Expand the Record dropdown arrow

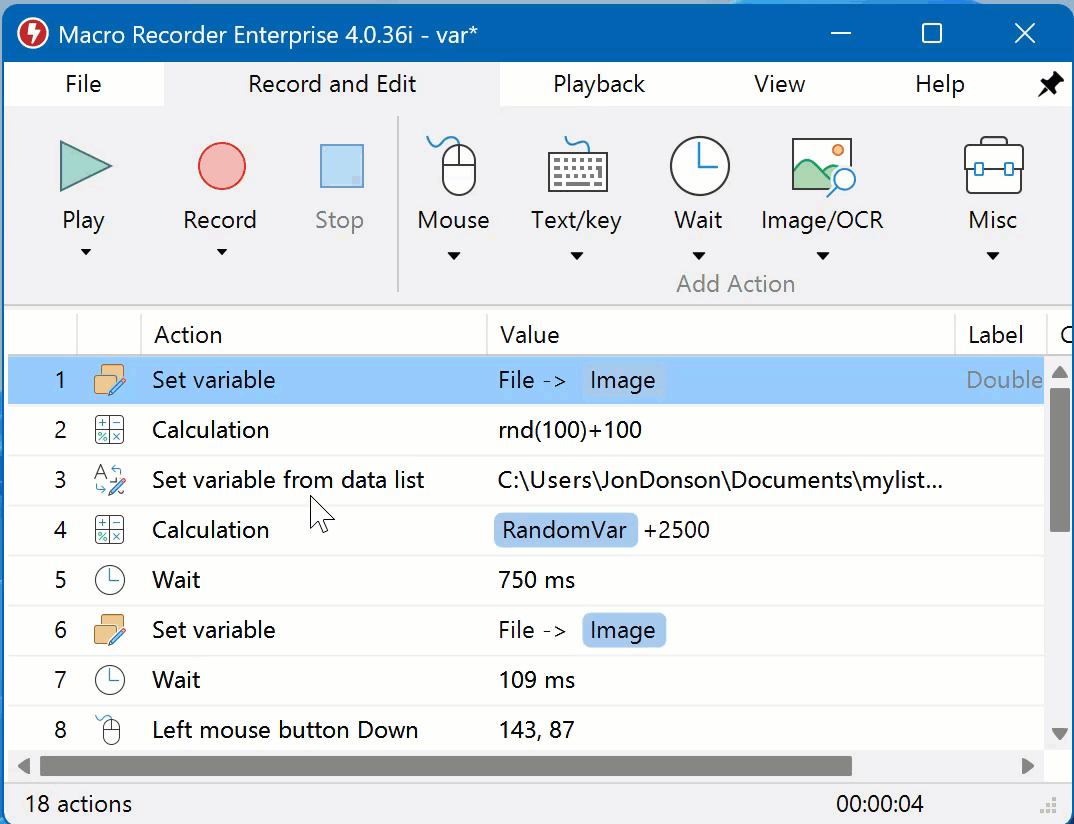[221, 252]
